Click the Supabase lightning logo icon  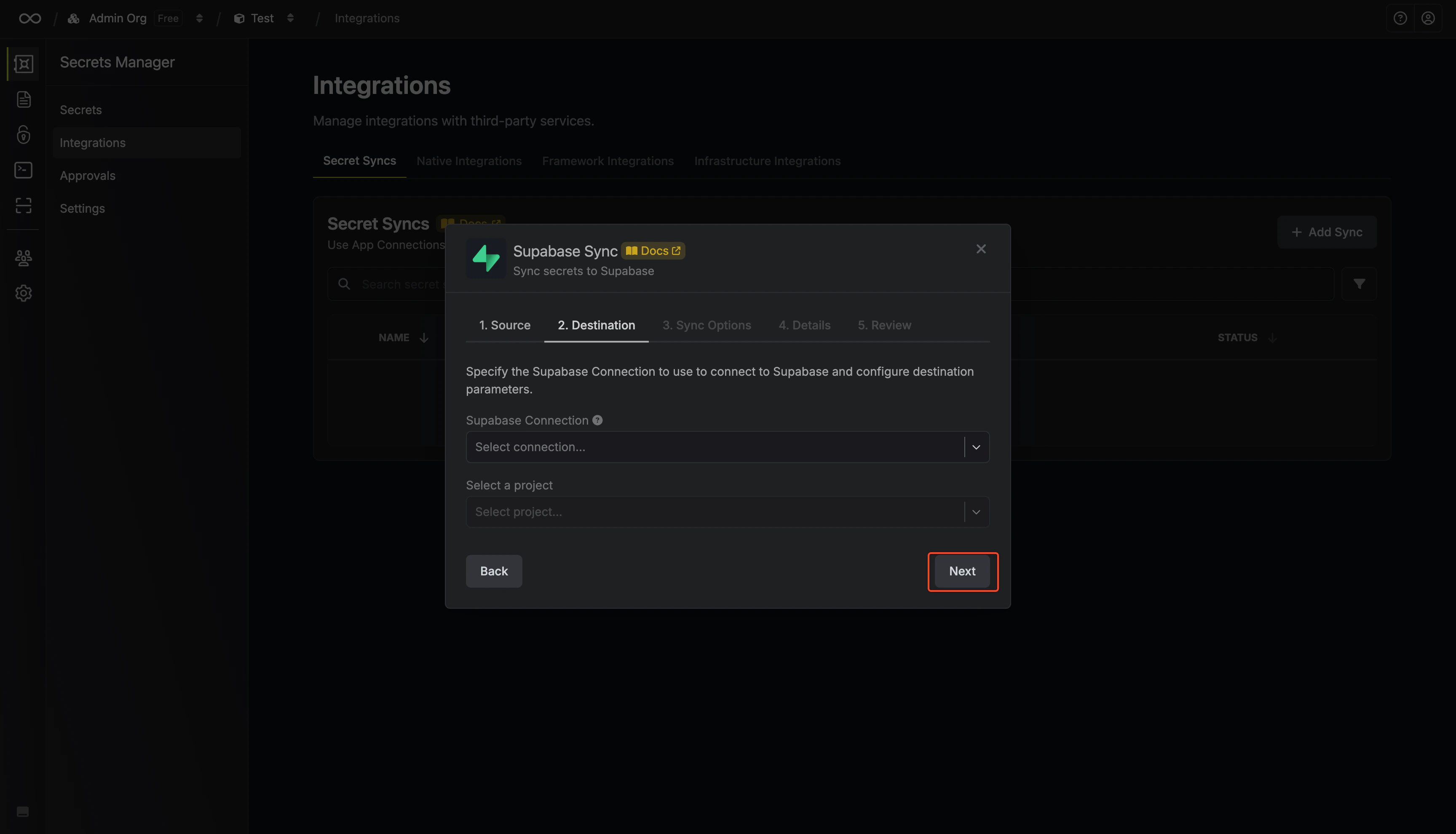pos(486,258)
